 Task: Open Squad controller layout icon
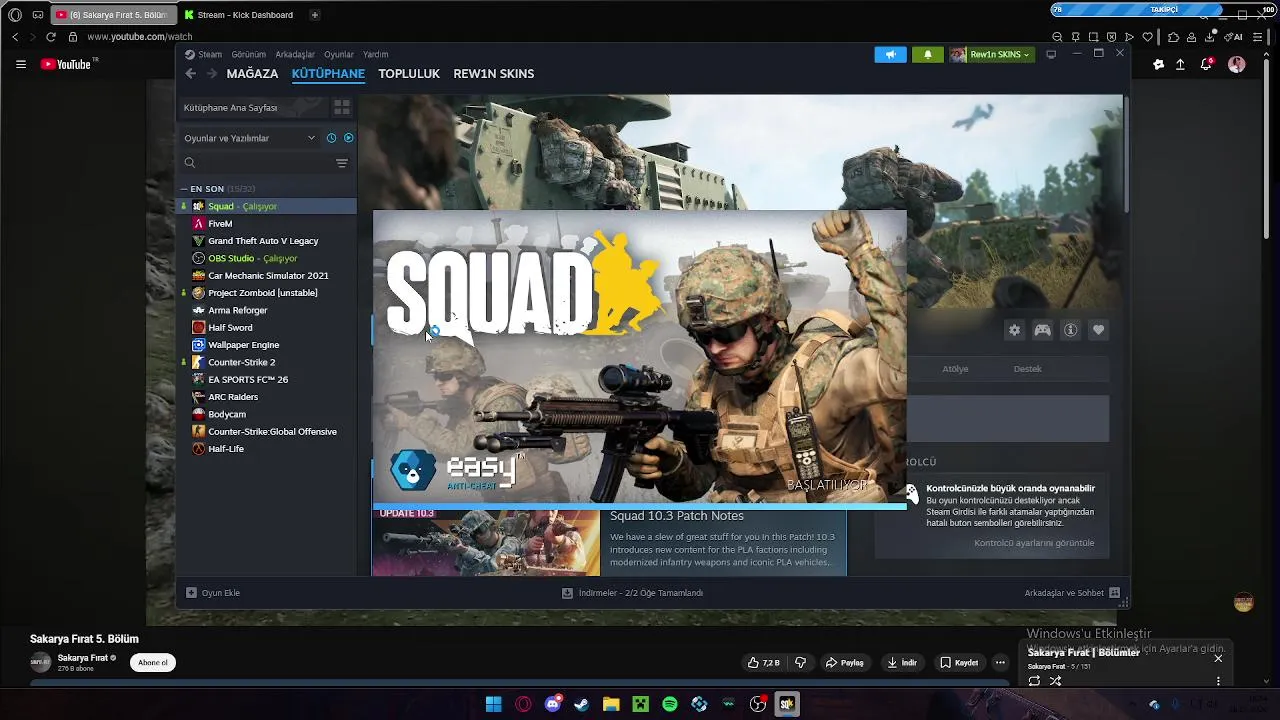tap(1042, 330)
